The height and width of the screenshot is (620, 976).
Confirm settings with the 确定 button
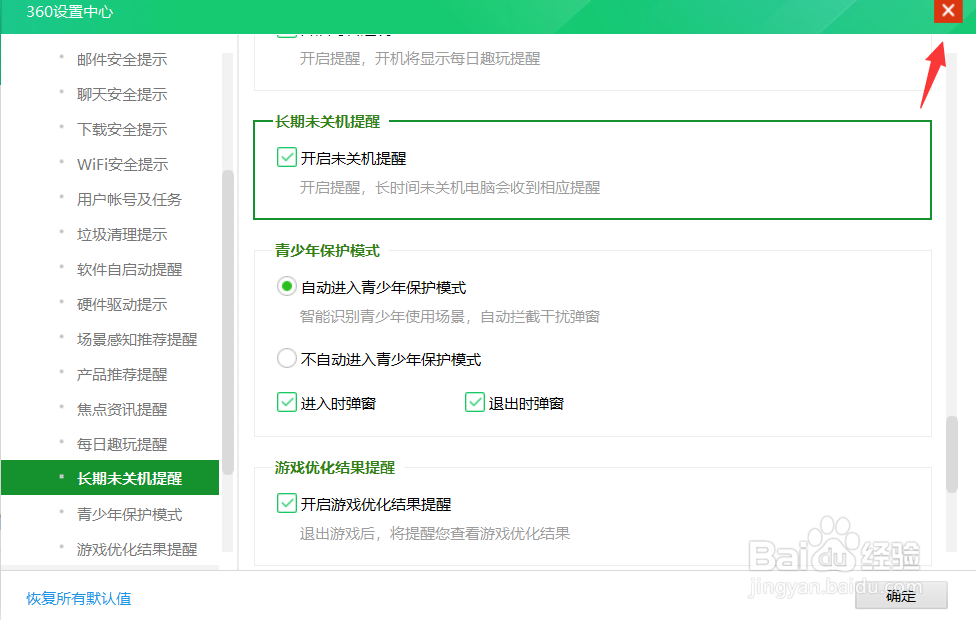[x=899, y=596]
